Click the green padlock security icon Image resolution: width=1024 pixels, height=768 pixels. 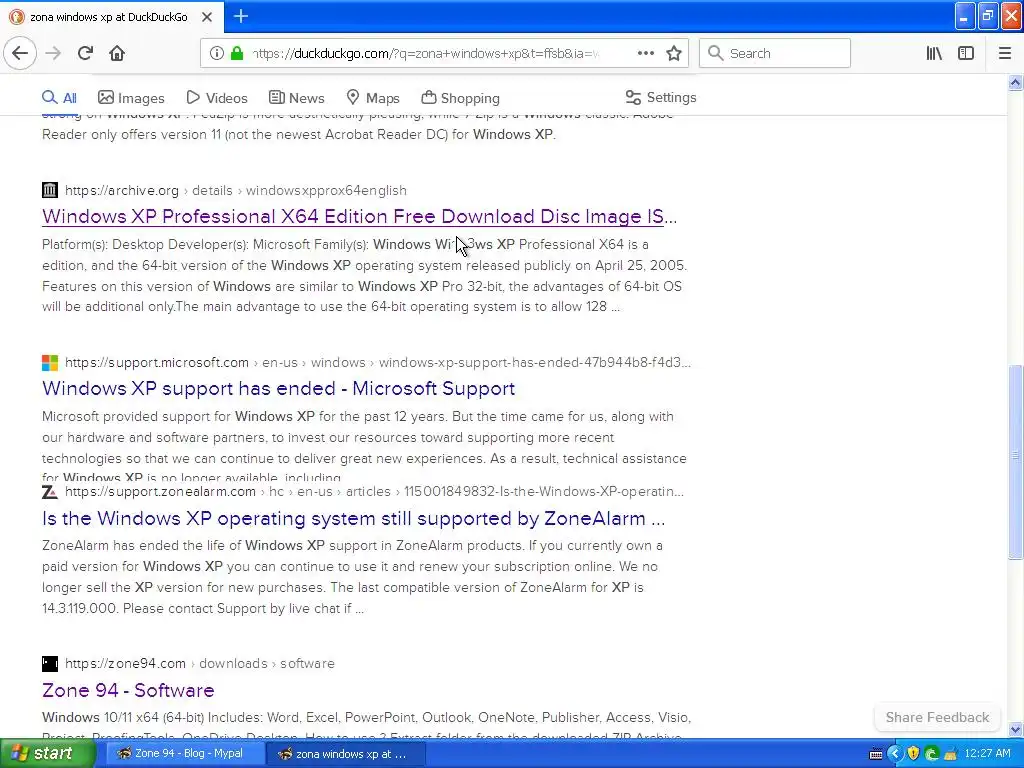coord(237,53)
